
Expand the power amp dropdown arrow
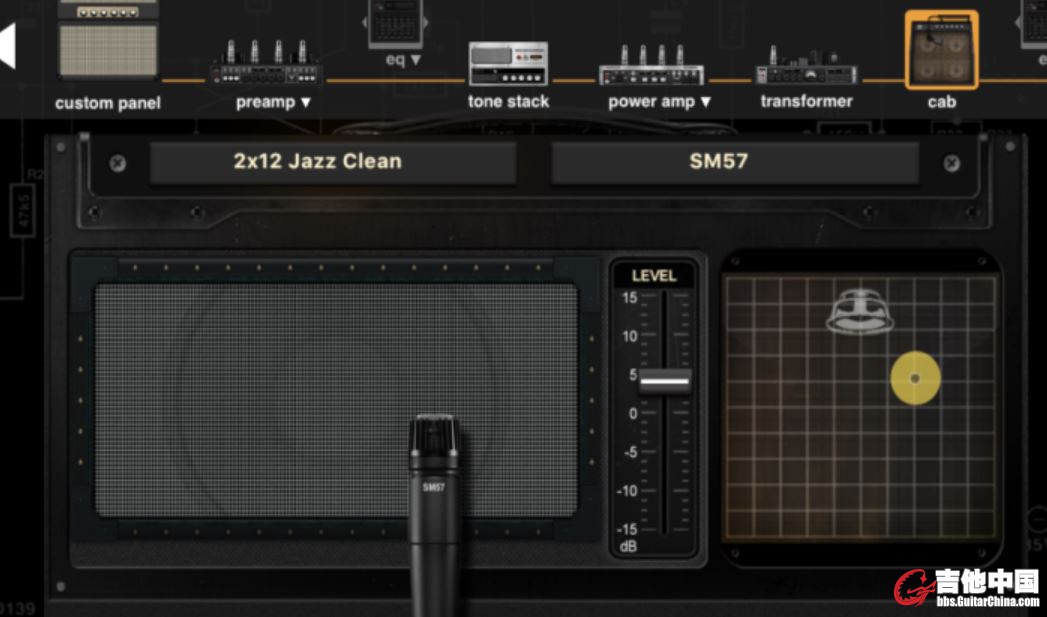click(x=705, y=102)
